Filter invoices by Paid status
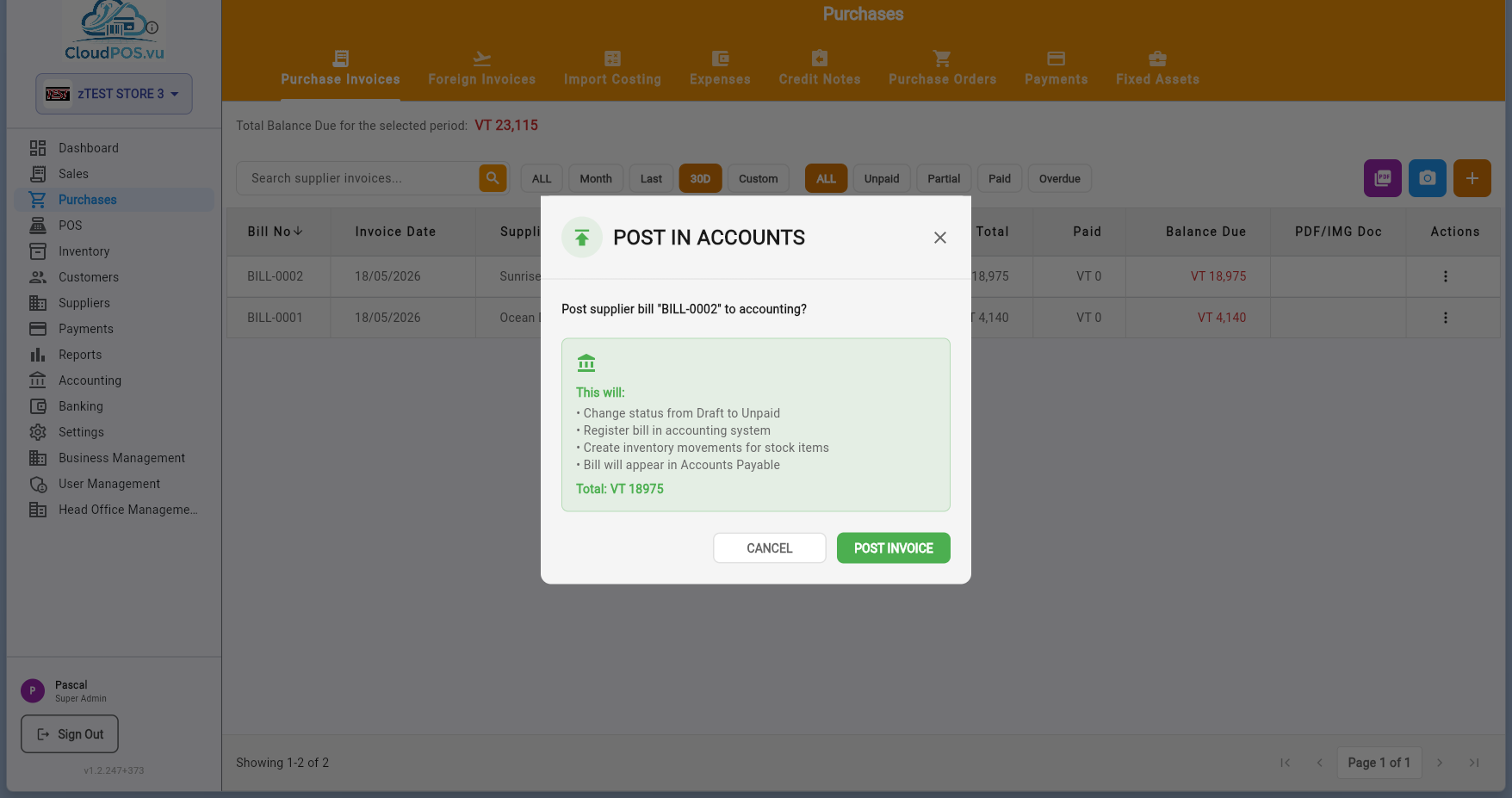The image size is (1512, 798). [x=1000, y=179]
